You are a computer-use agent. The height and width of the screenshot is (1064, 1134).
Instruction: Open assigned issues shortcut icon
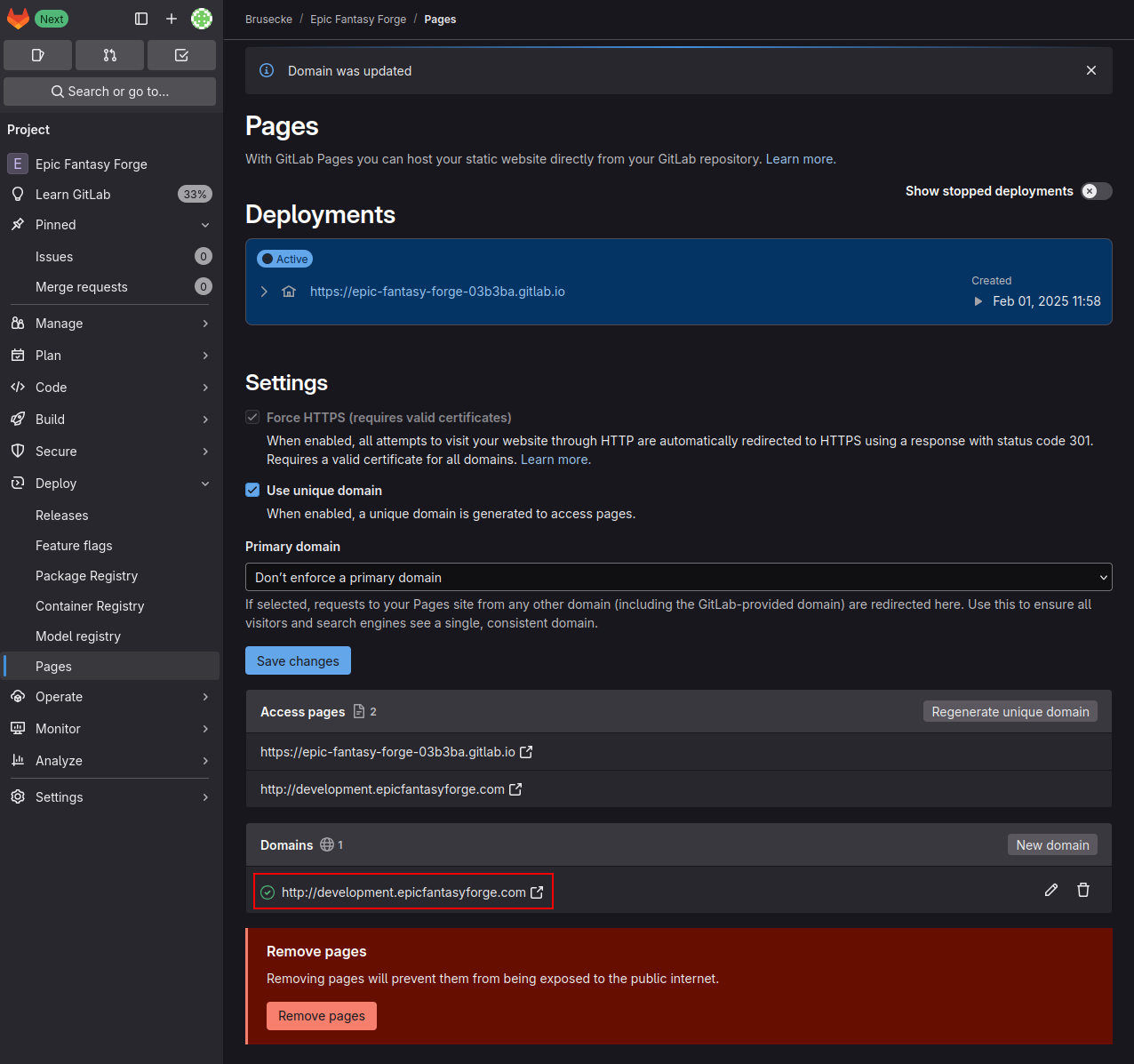click(37, 55)
